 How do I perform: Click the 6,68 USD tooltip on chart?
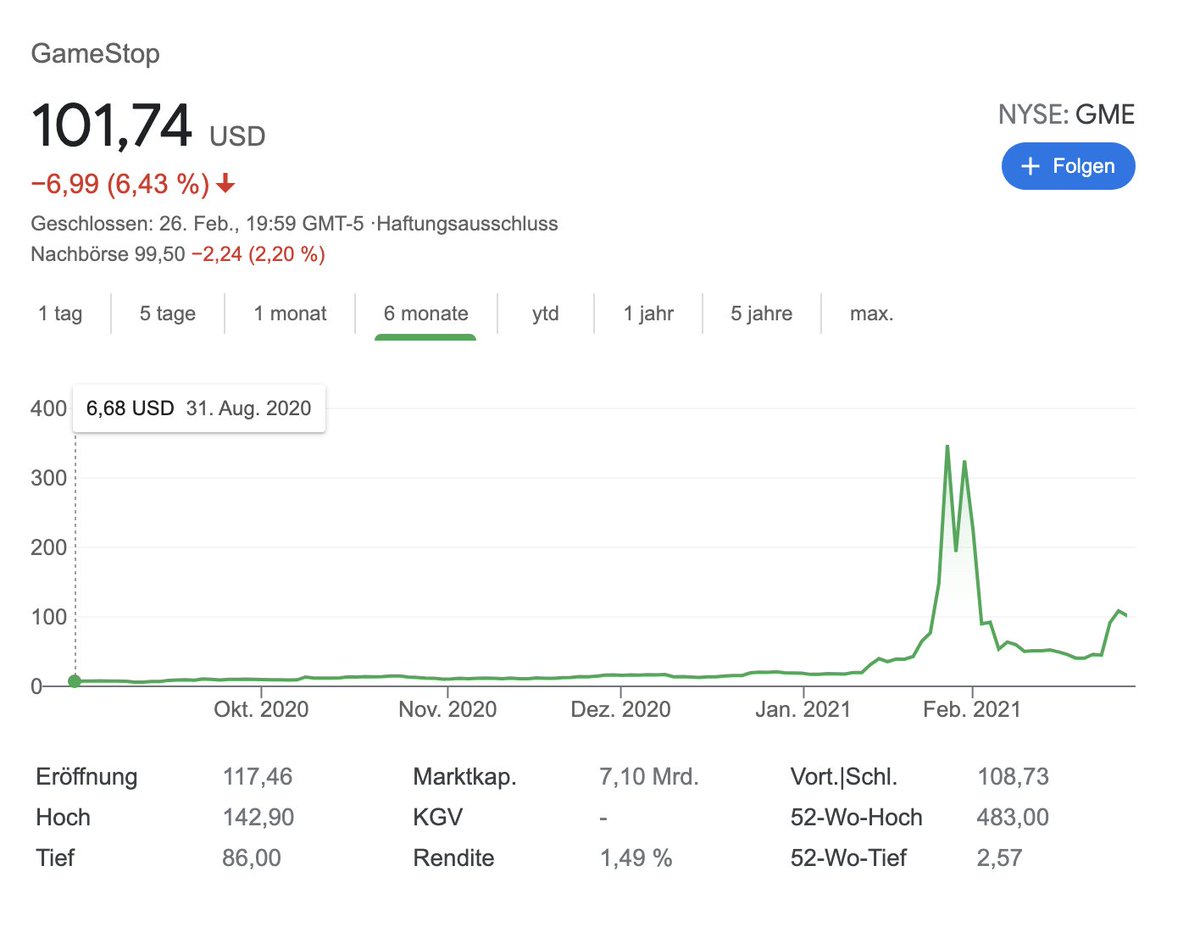(199, 408)
